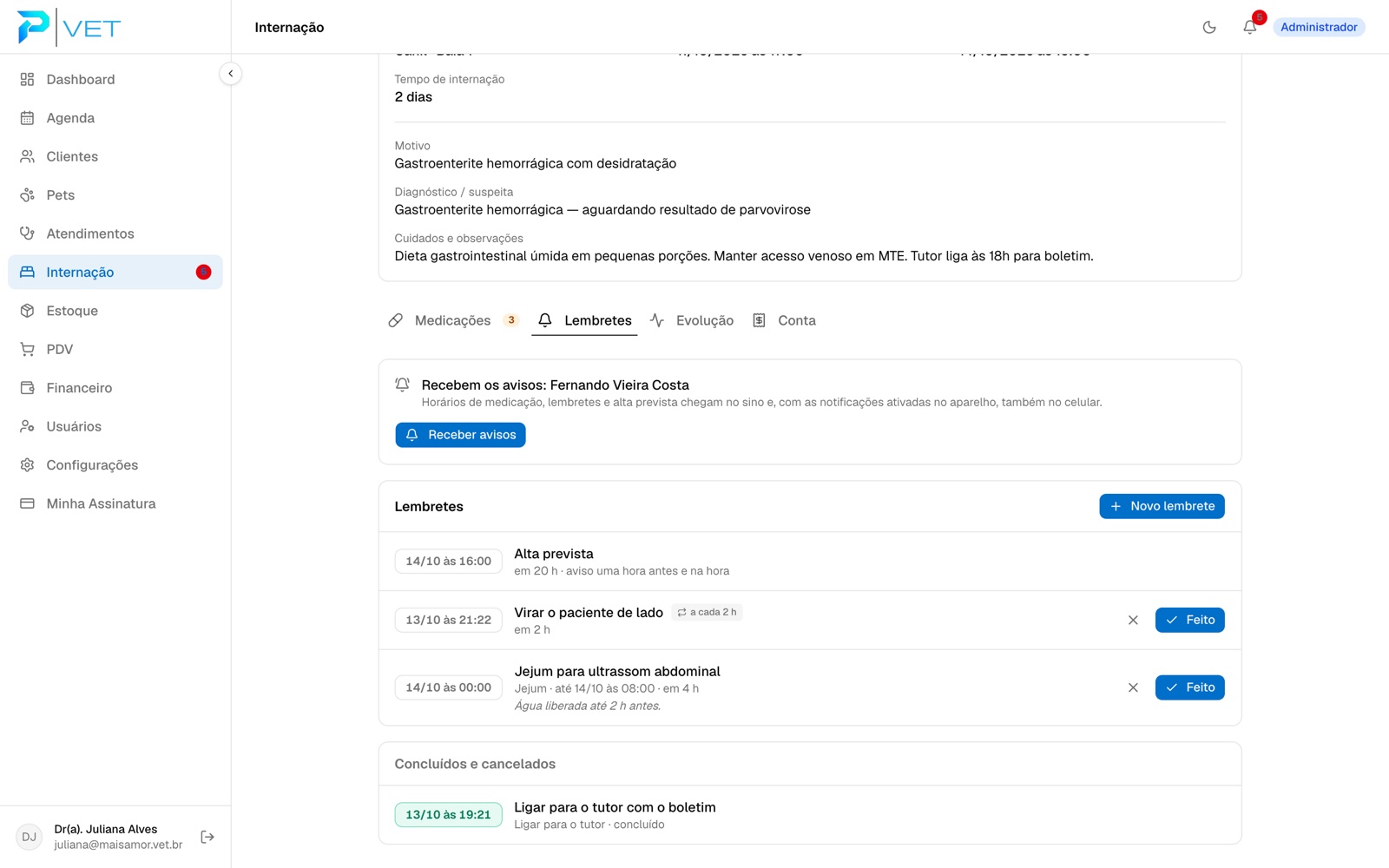The image size is (1389, 868).
Task: Add a Novo lembrete
Action: tap(1162, 506)
